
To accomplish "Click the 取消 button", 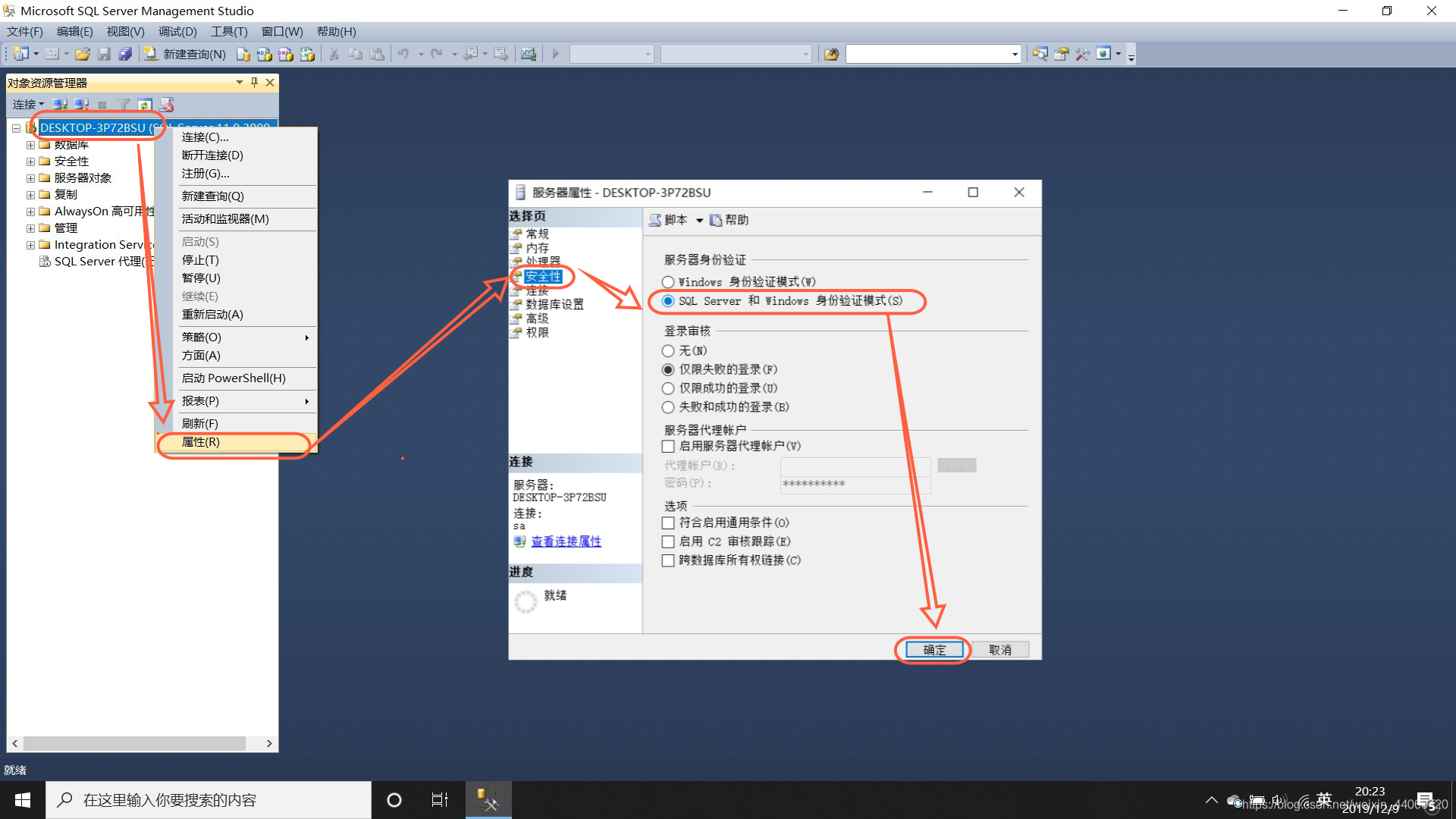I will point(1000,650).
